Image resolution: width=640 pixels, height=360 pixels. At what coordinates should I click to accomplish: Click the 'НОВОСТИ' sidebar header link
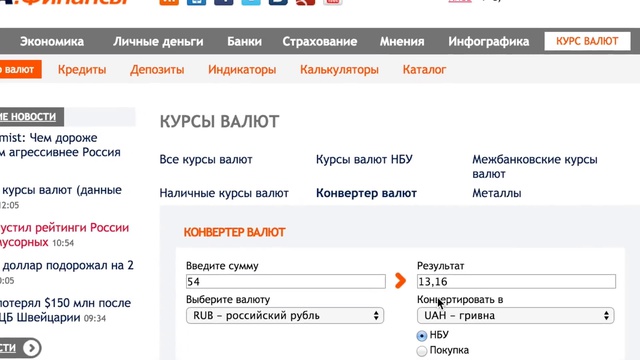point(28,117)
